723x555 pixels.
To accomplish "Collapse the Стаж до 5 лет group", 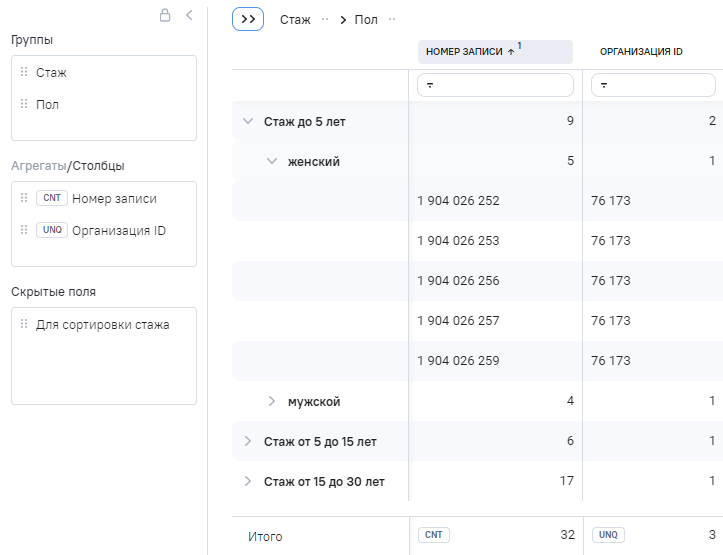I will tap(248, 121).
